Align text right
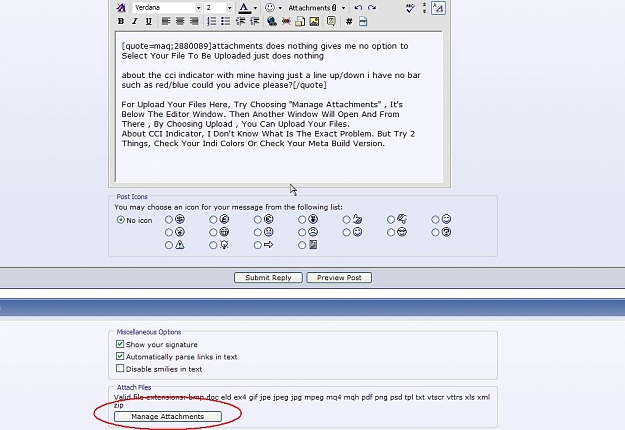625x430 pixels. tap(194, 22)
